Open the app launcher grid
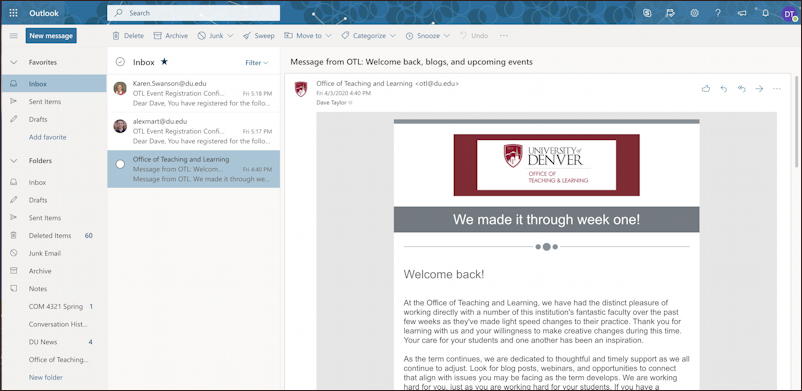The width and height of the screenshot is (802, 391). tap(13, 13)
